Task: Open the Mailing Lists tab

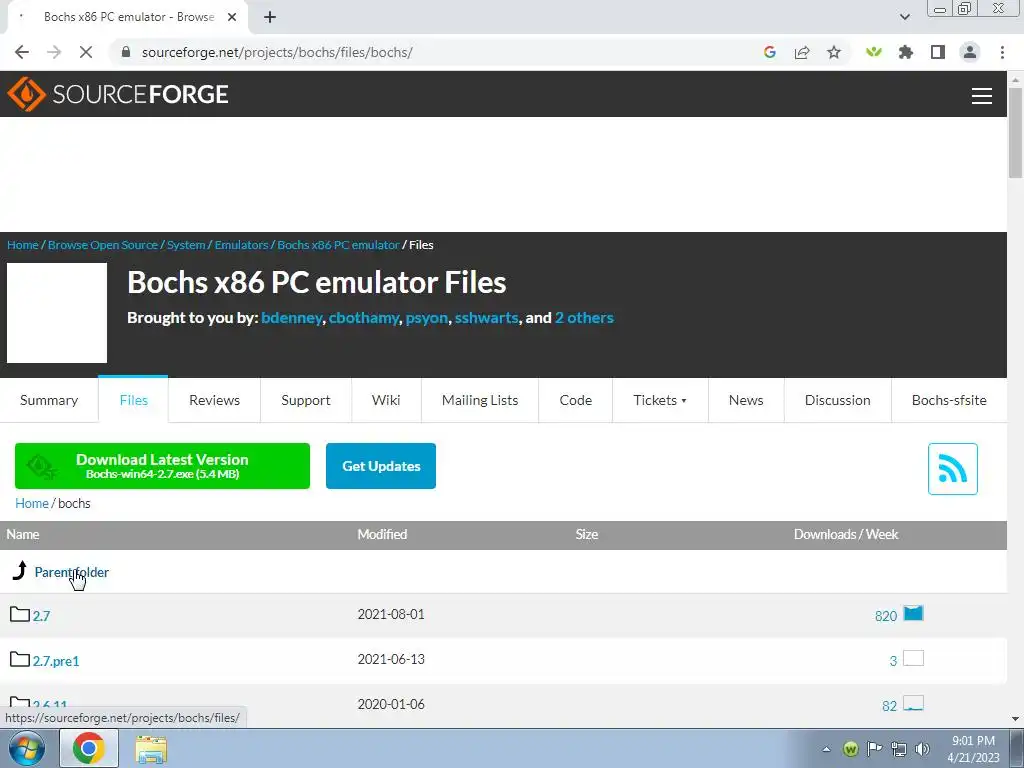Action: [480, 400]
